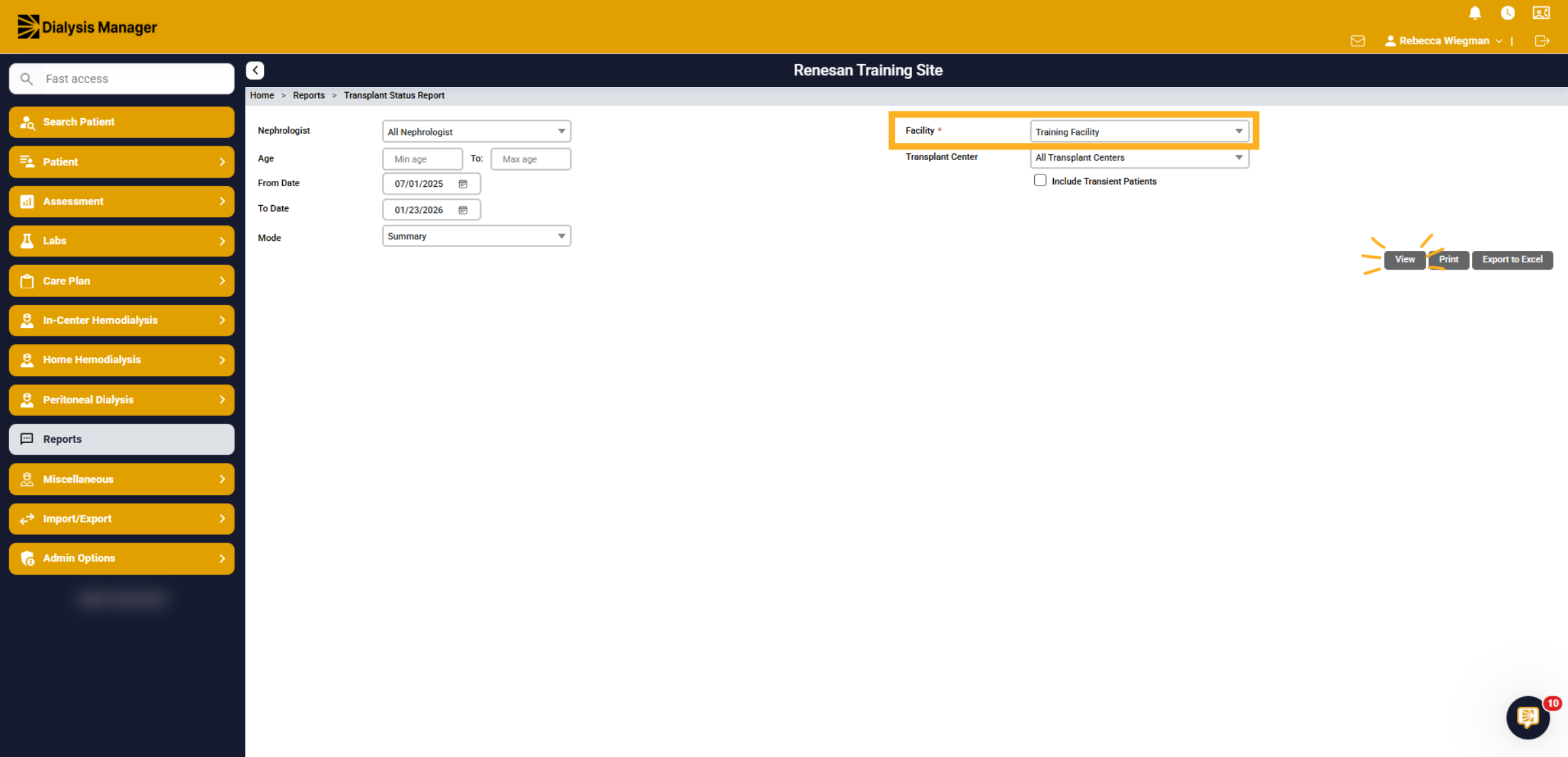Open the notifications bell icon
Screen dimensions: 1568x757
click(1475, 13)
